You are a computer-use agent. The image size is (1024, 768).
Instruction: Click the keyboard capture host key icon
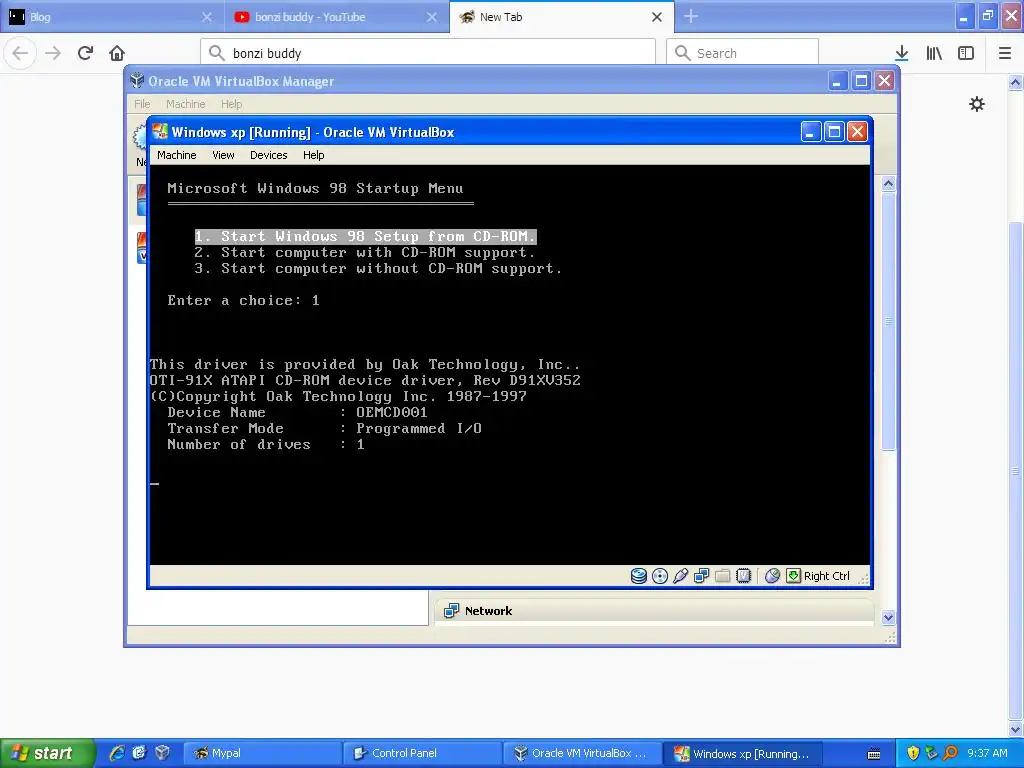[x=793, y=575]
